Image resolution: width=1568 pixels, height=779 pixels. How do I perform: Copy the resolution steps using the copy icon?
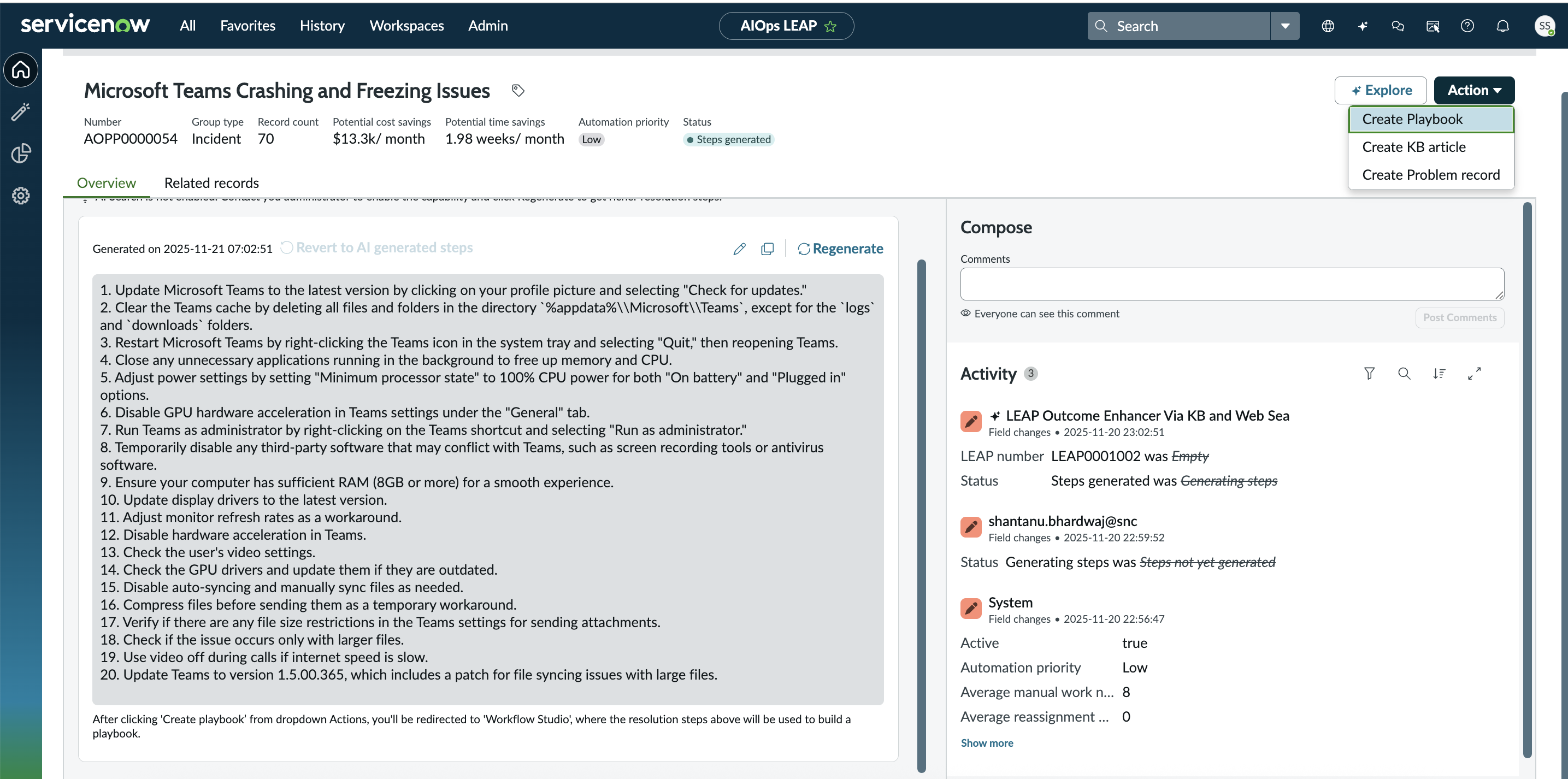[x=768, y=249]
